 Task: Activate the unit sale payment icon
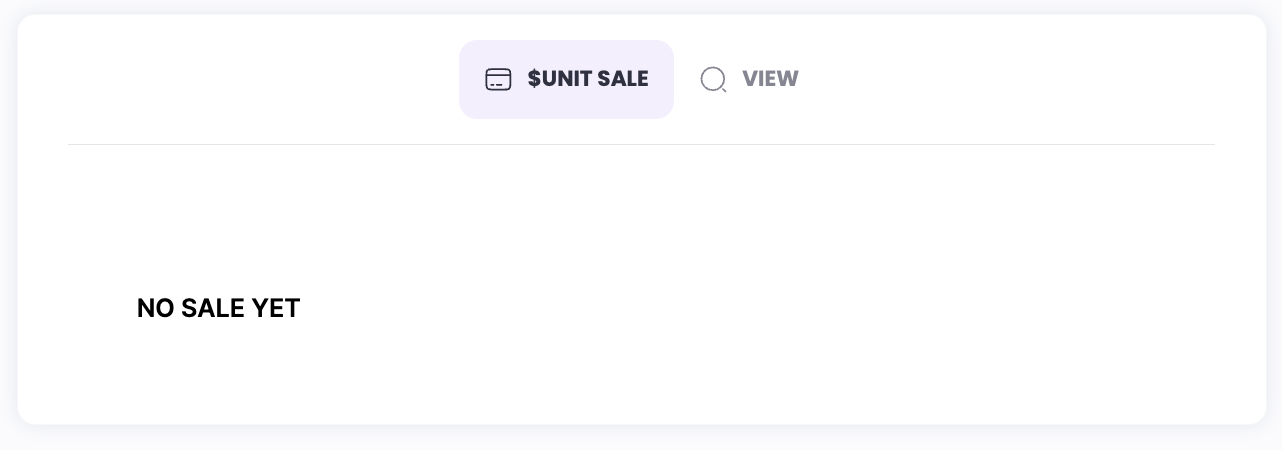point(498,79)
